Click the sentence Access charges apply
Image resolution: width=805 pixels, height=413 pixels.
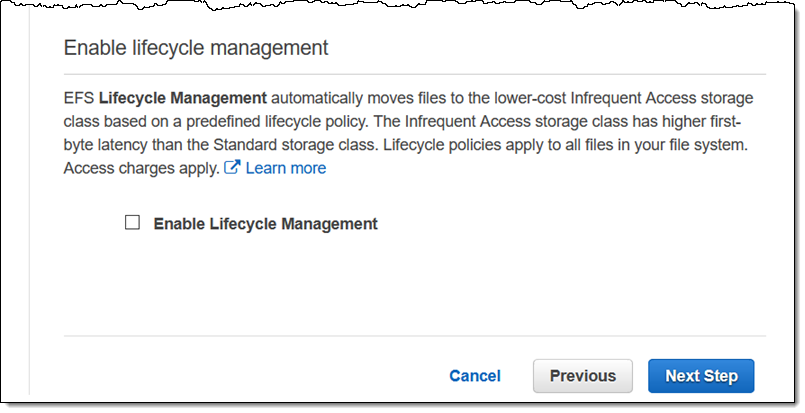click(142, 168)
